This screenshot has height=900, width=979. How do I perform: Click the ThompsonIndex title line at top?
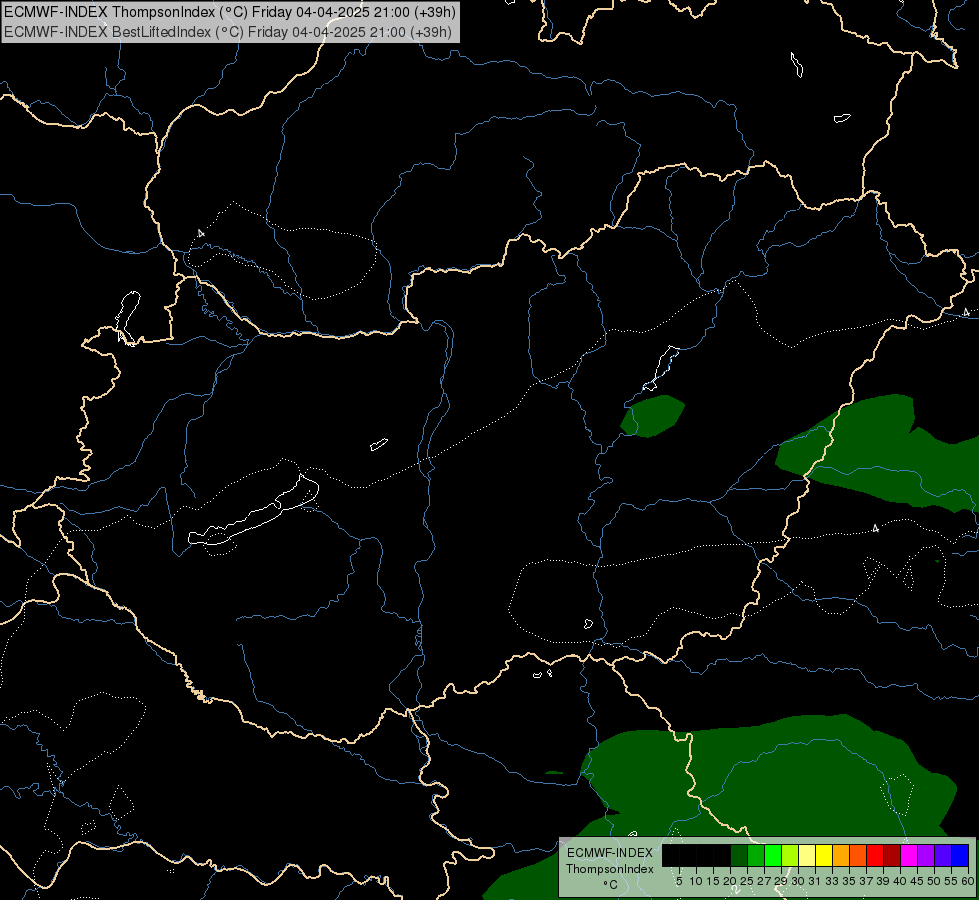(x=230, y=12)
